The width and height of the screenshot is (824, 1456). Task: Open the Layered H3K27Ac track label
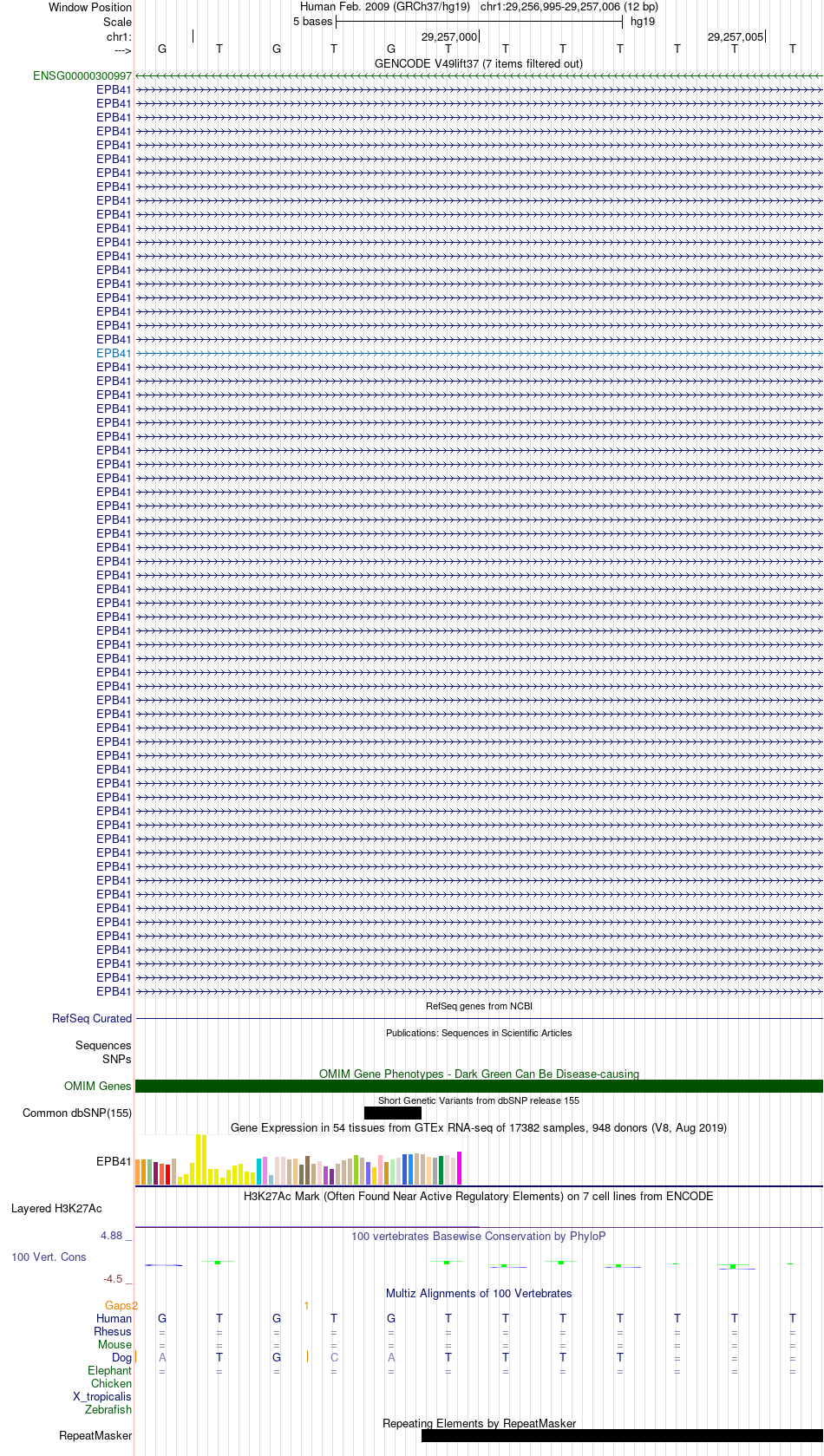pyautogui.click(x=56, y=1208)
